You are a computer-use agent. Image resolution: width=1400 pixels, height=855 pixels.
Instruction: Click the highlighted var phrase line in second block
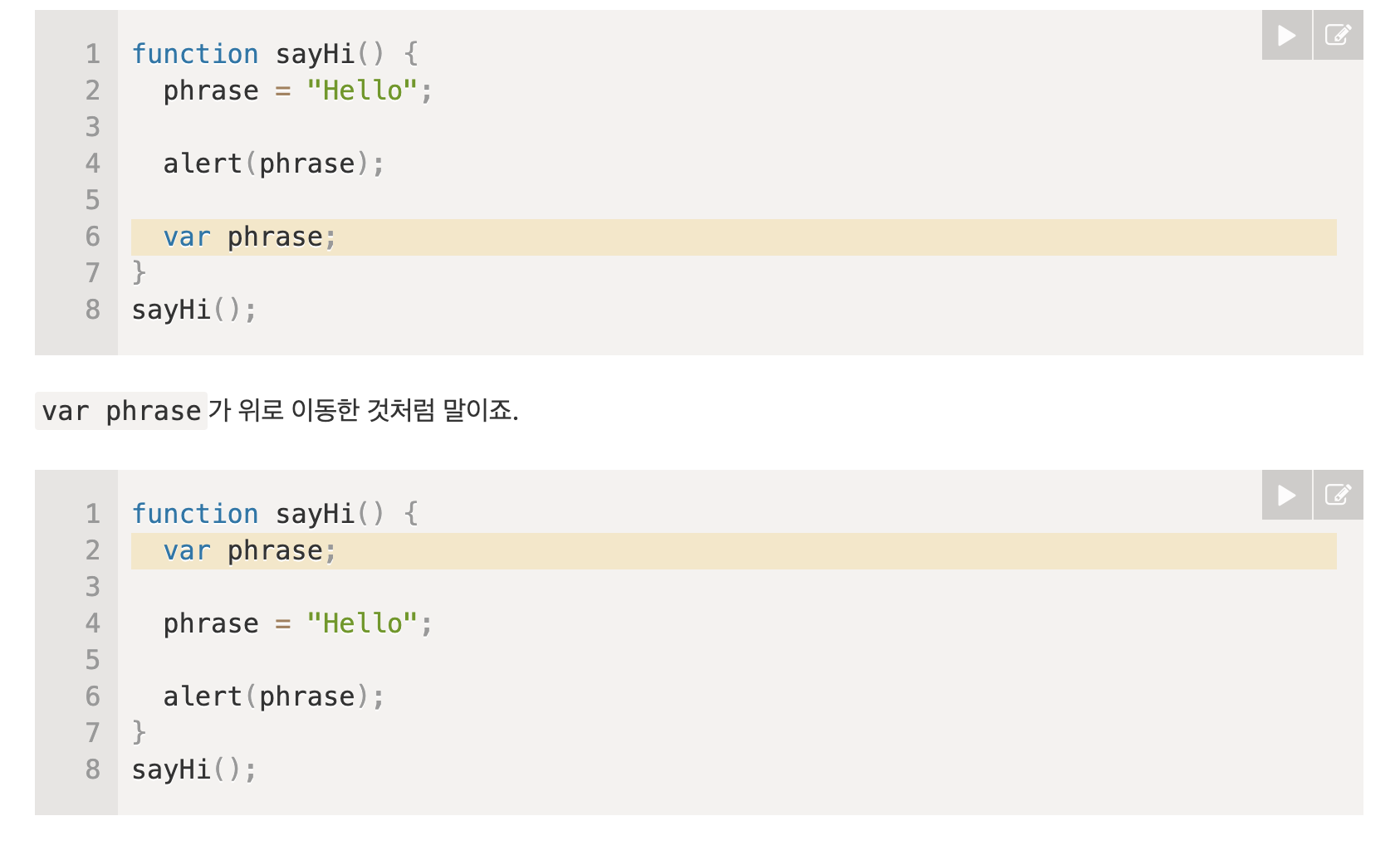pyautogui.click(x=247, y=550)
